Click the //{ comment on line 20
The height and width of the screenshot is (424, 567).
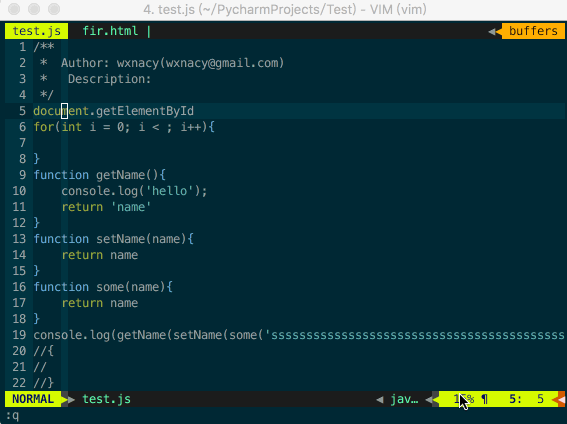[x=43, y=351]
